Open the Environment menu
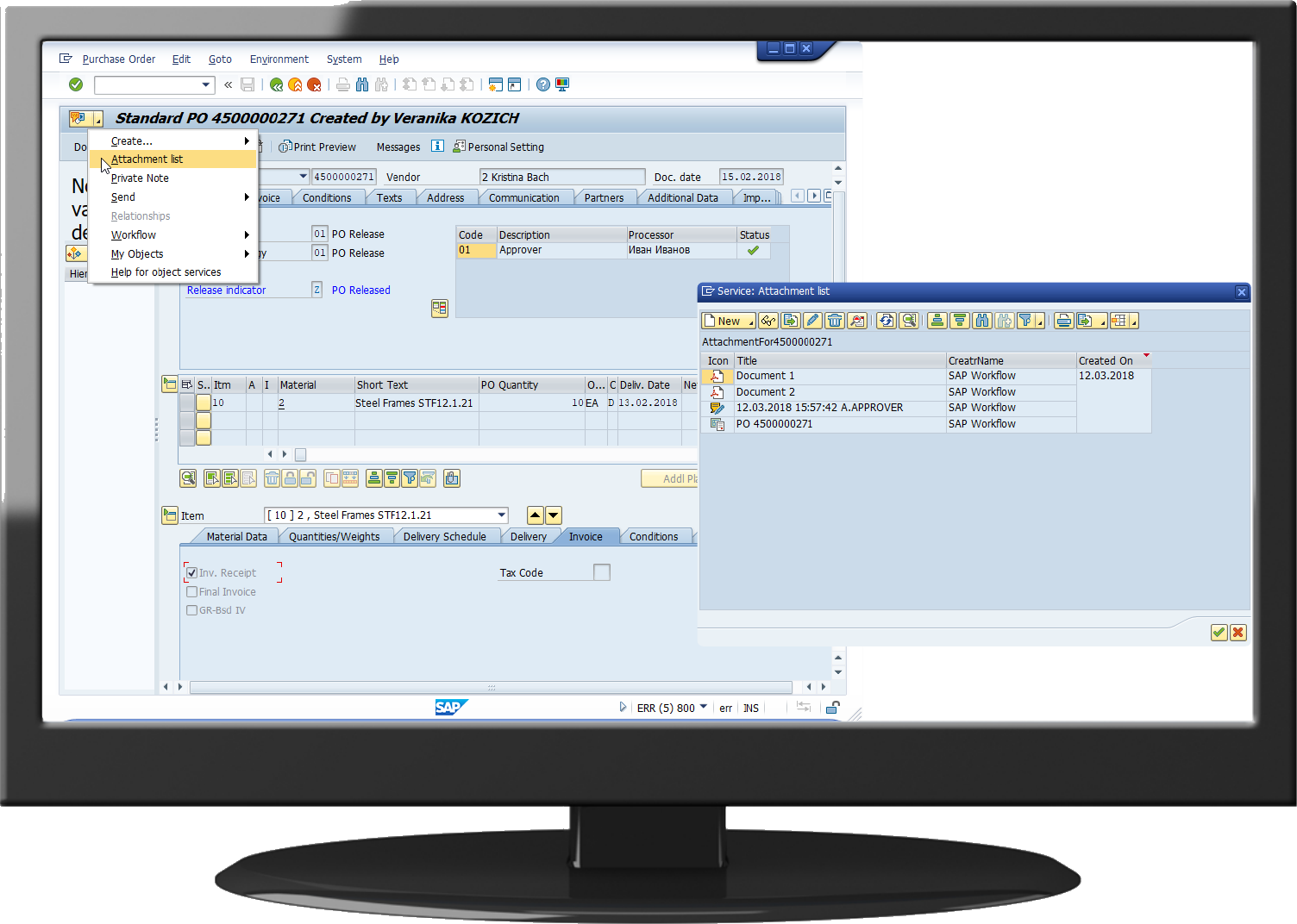This screenshot has height=924, width=1297. [x=279, y=59]
